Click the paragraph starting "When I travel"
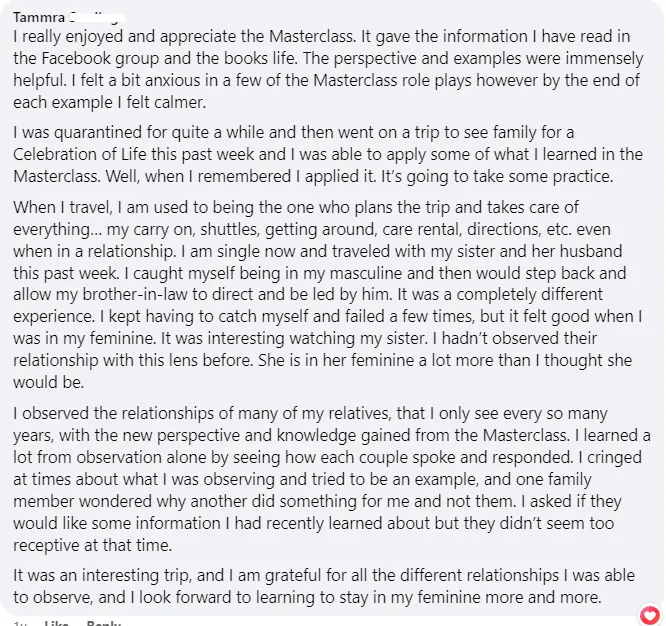Image resolution: width=666 pixels, height=626 pixels. pos(328,294)
